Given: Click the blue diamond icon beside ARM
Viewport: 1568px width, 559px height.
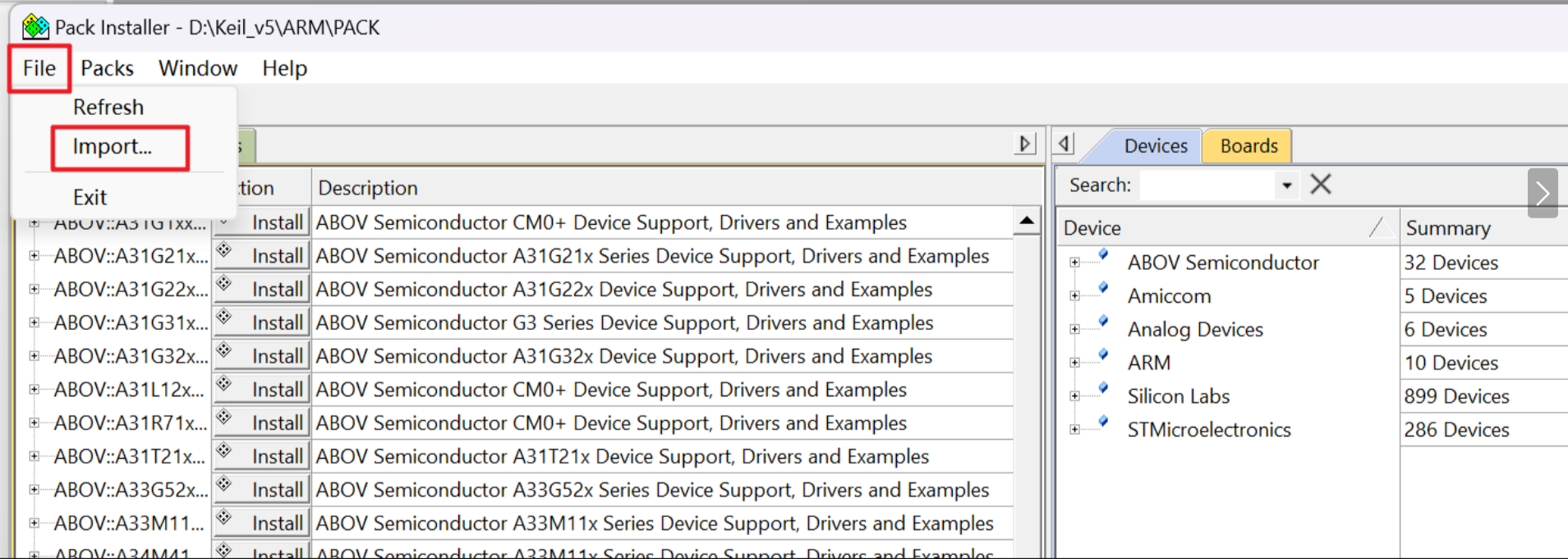Looking at the screenshot, I should [x=1103, y=355].
